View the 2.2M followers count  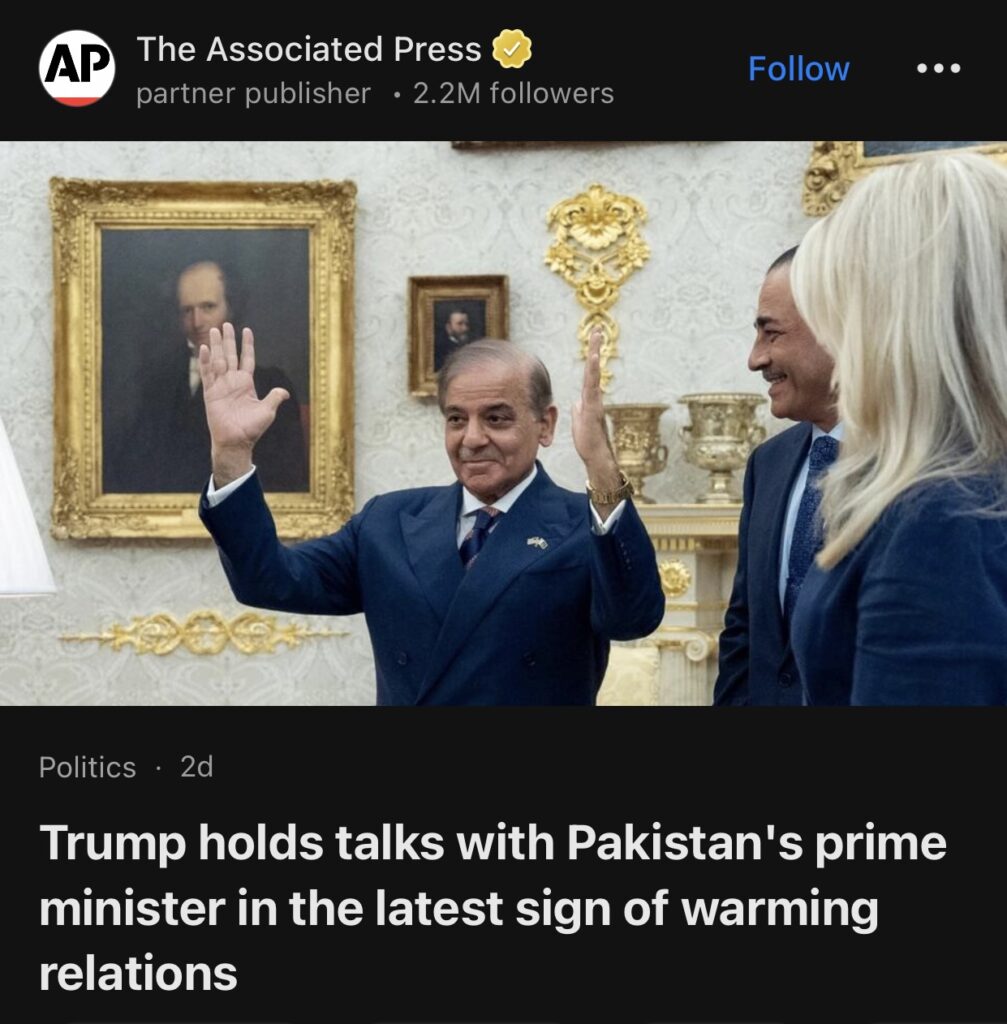[x=513, y=93]
